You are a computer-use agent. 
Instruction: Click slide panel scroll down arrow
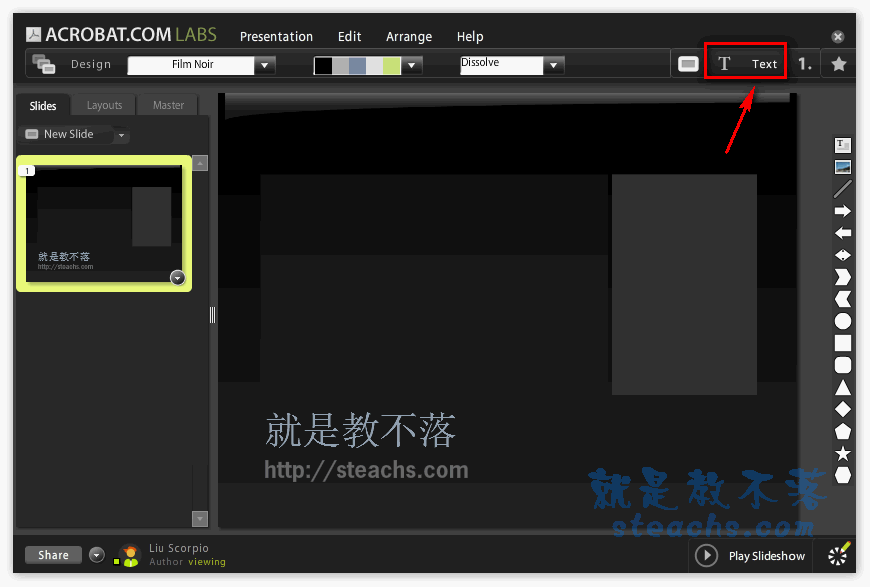(200, 519)
